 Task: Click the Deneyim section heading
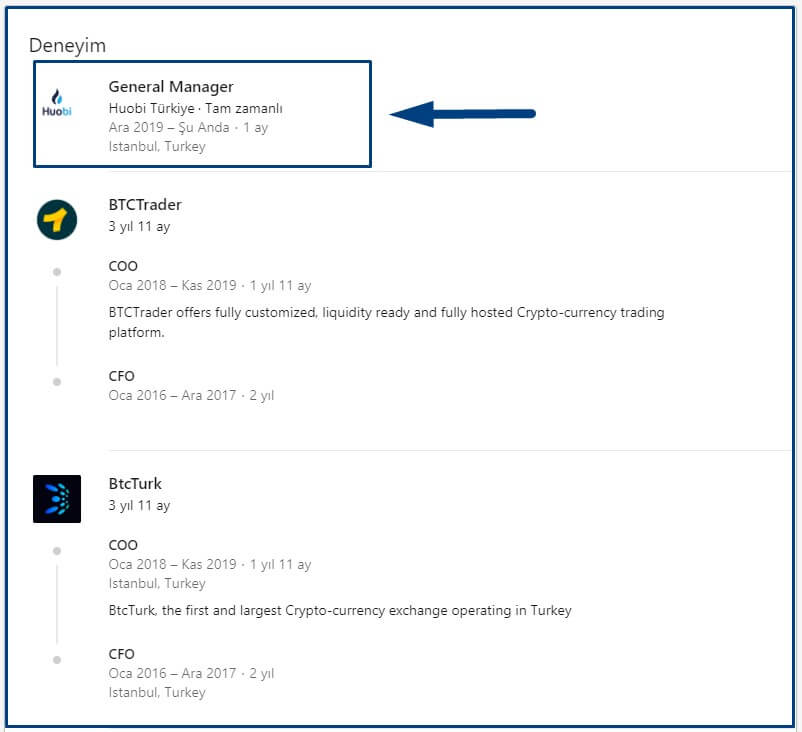[x=67, y=45]
